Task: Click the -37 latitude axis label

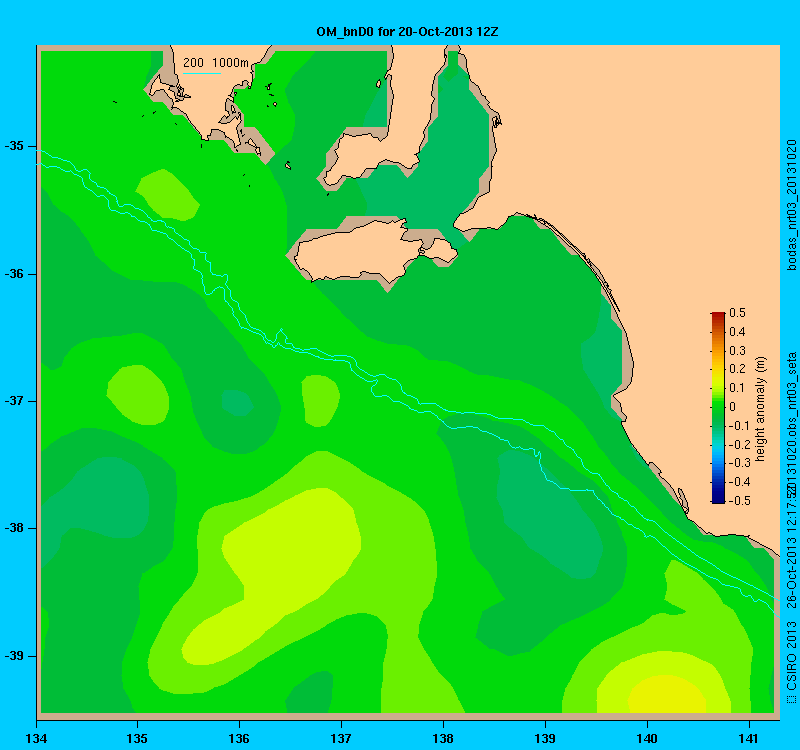Action: pos(14,401)
